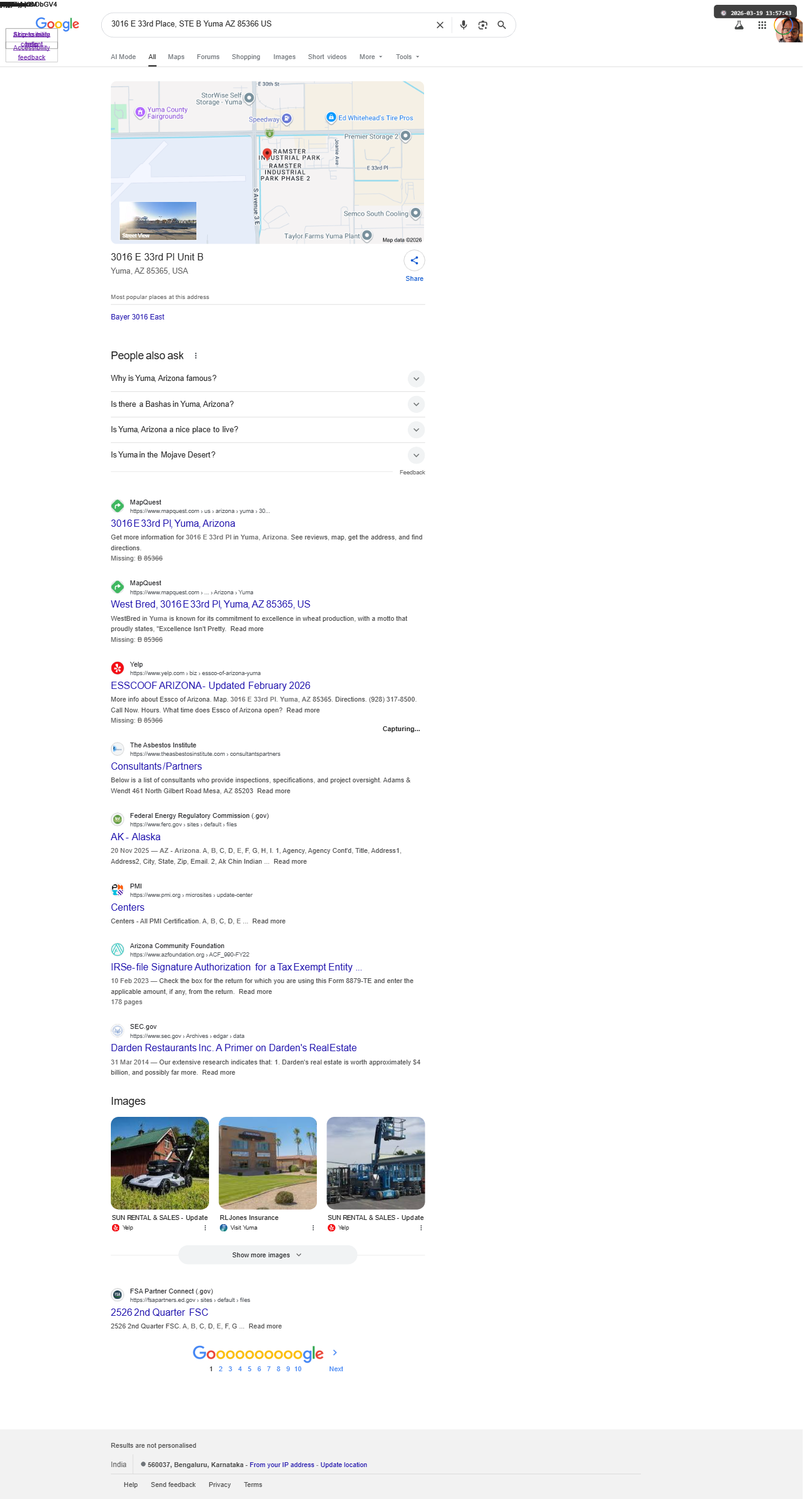Expand Show more images
812x1499 pixels.
pos(267,1255)
